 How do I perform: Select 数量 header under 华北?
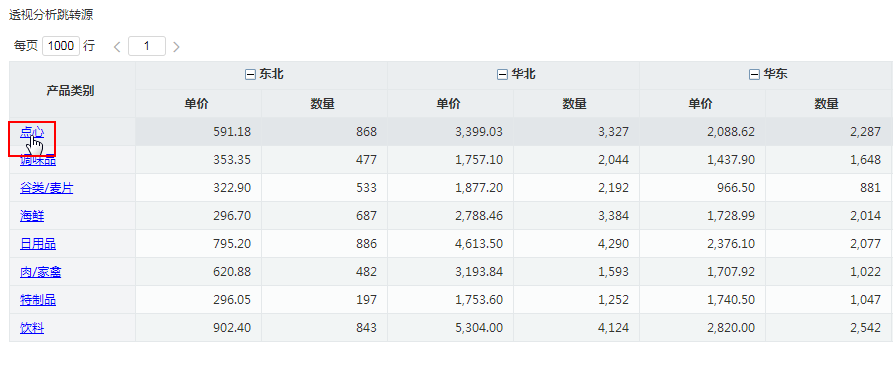(x=576, y=104)
